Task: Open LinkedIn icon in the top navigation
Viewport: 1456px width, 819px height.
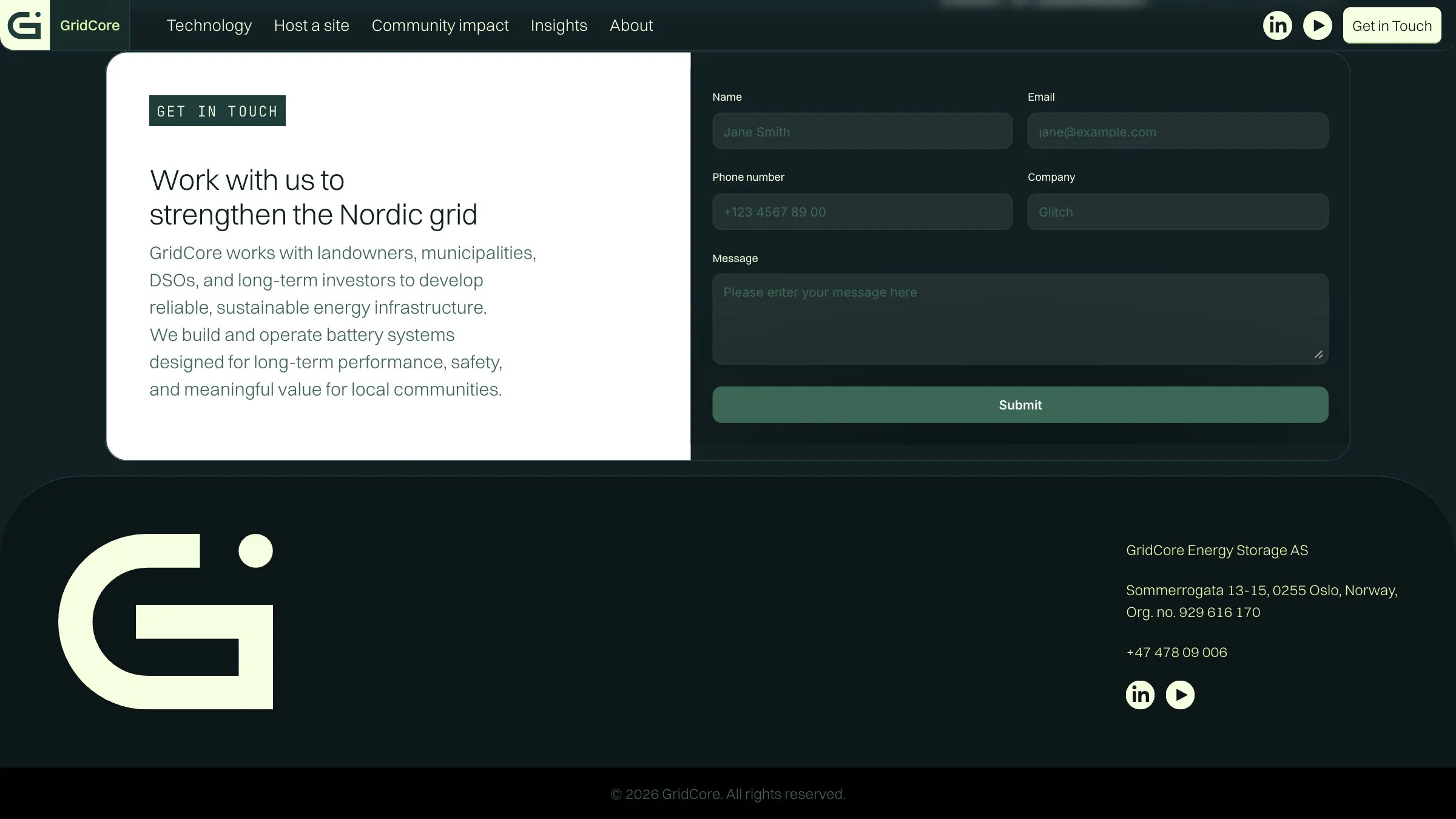Action: coord(1277,25)
